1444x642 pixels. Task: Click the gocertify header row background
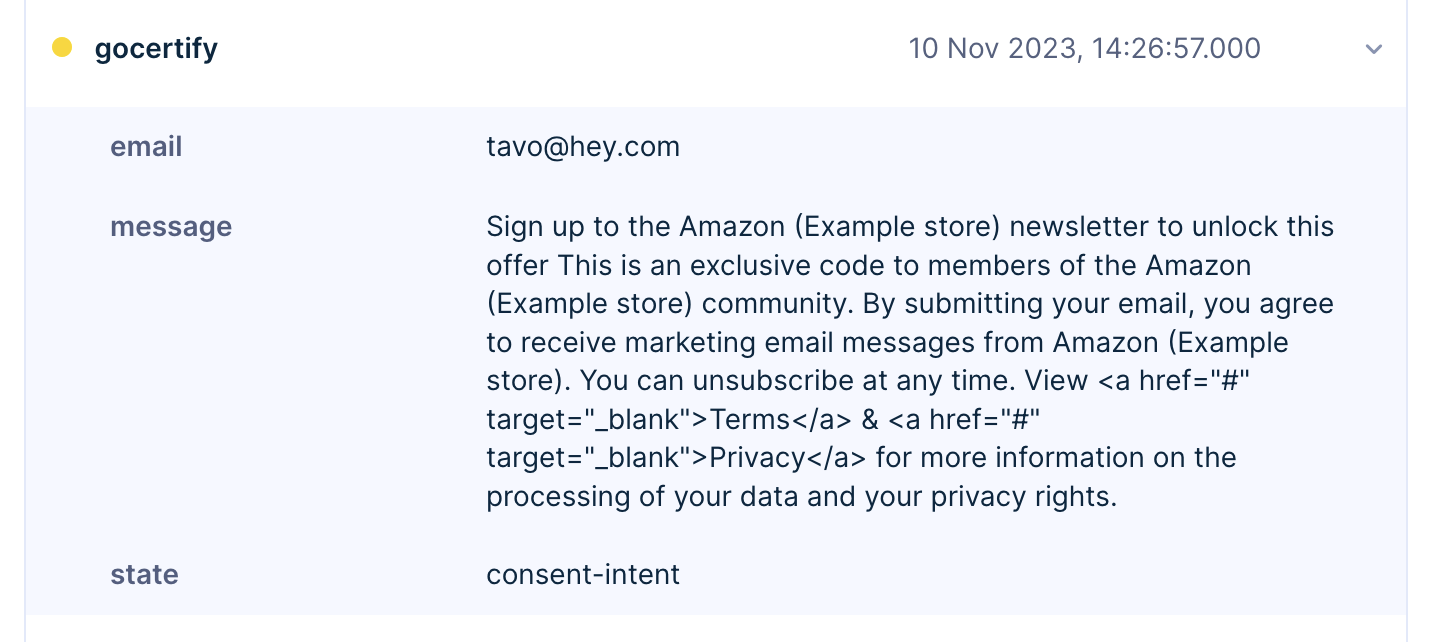point(715,50)
